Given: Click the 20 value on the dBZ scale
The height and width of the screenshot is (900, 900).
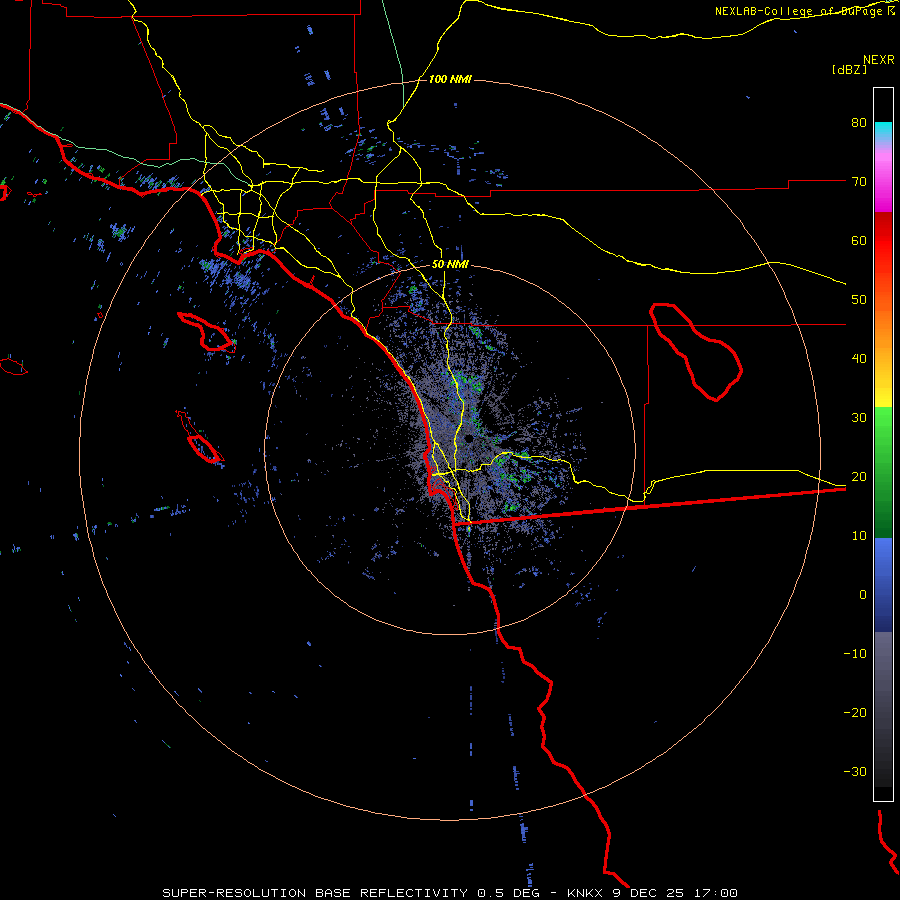Looking at the screenshot, I should click(859, 477).
